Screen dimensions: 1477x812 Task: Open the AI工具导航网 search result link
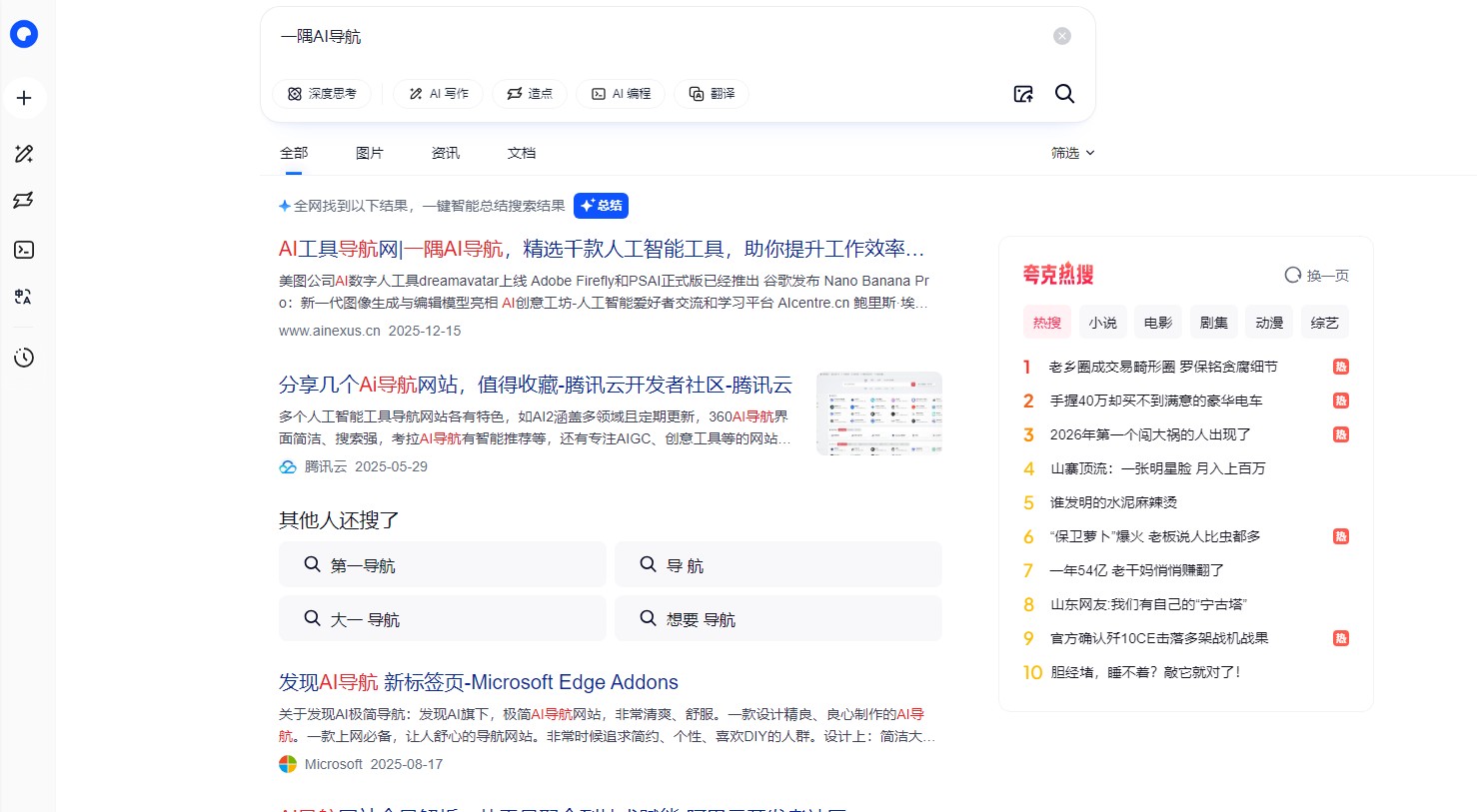click(x=600, y=249)
